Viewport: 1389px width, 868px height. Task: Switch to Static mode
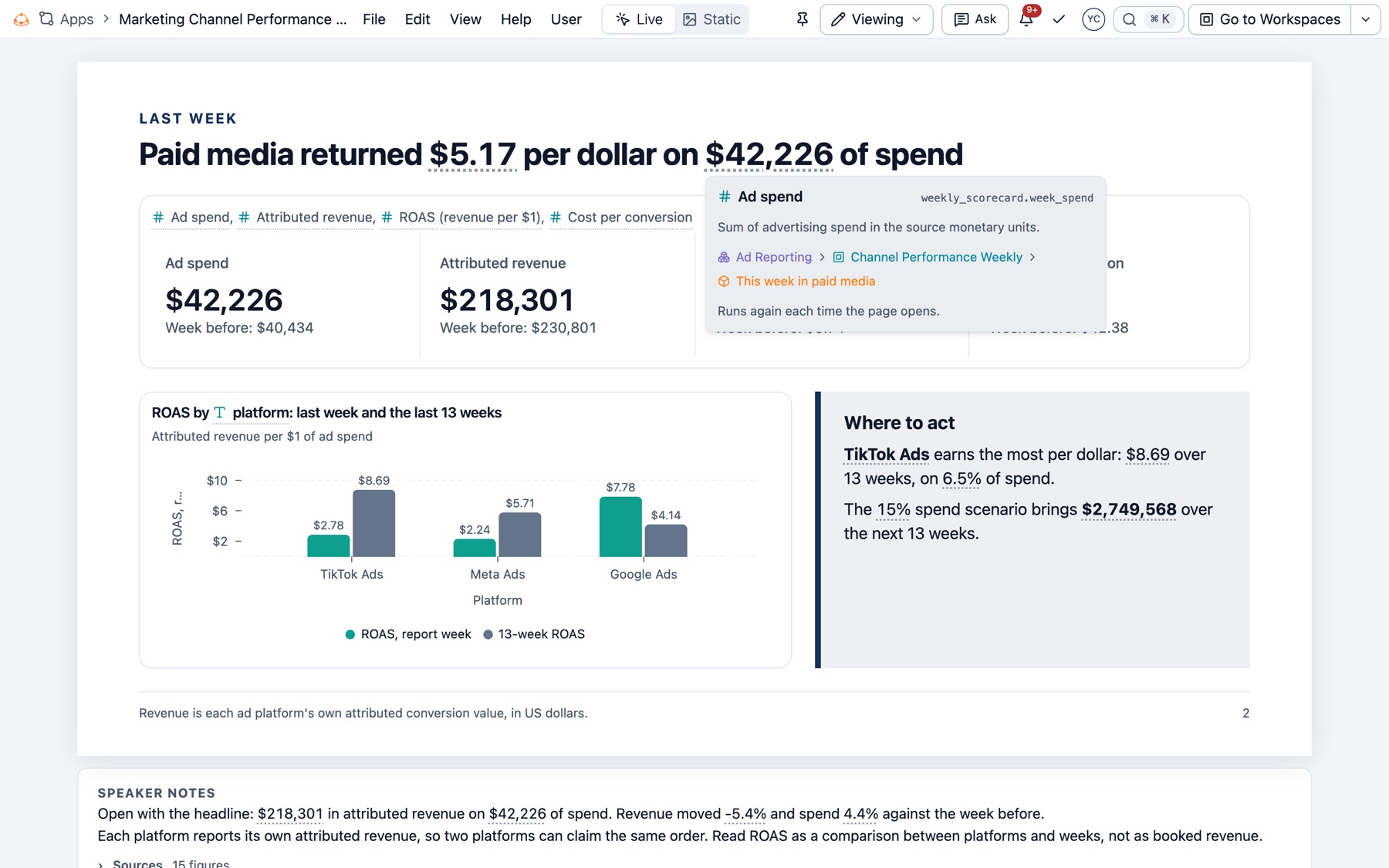711,19
